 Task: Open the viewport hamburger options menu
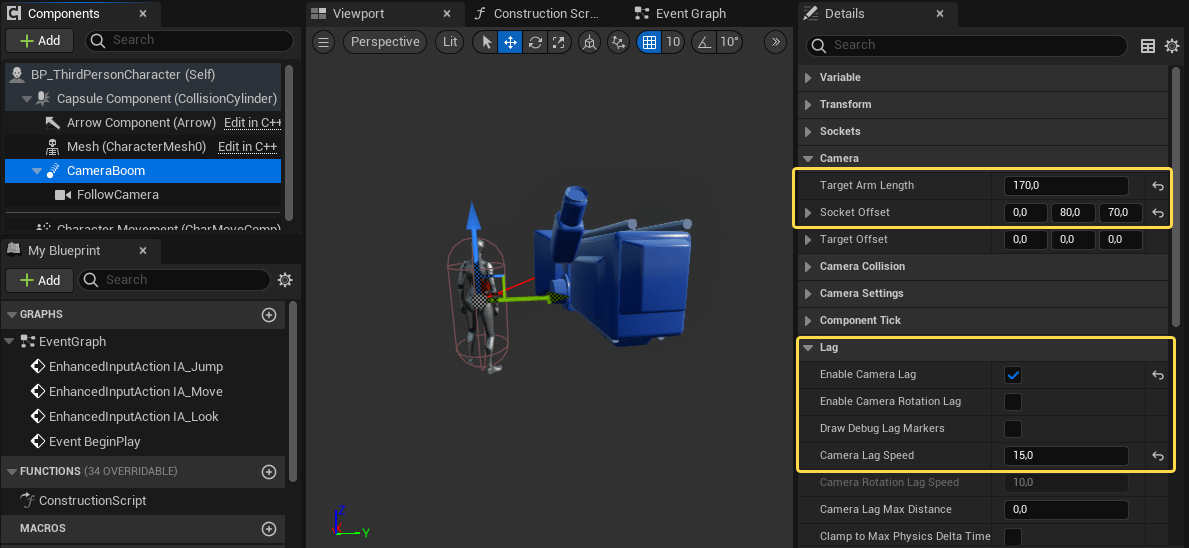tap(324, 42)
